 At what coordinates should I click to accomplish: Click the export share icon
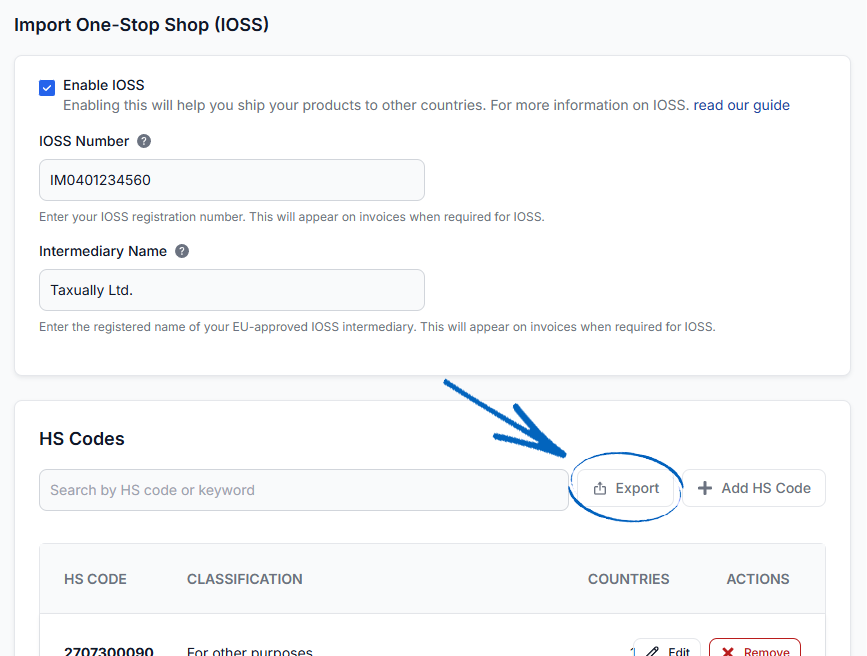[600, 488]
